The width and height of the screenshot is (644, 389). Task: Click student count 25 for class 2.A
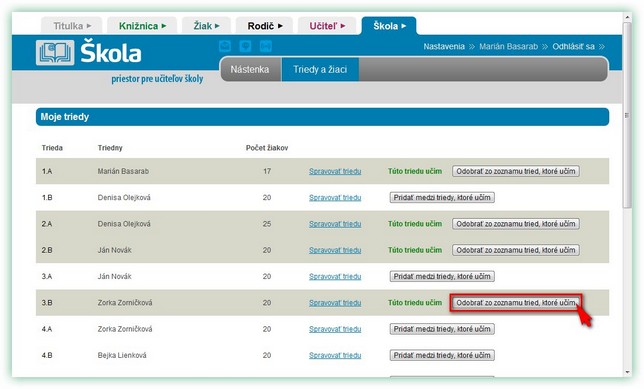267,224
